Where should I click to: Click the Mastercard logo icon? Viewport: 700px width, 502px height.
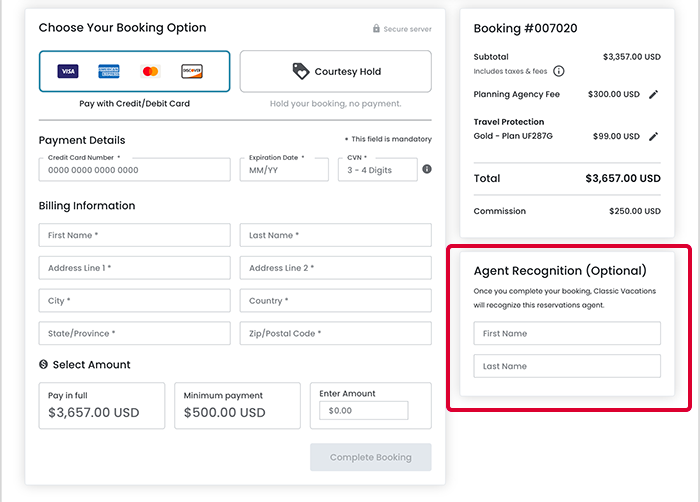[x=151, y=71]
